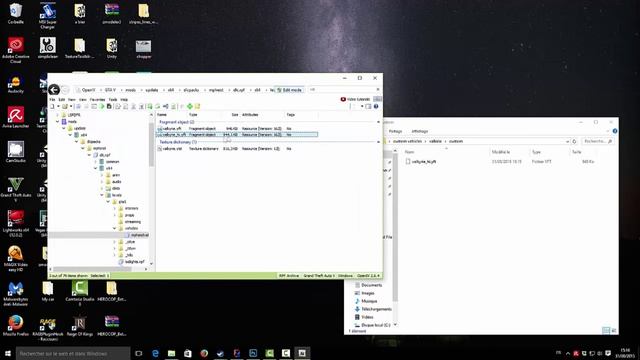Image resolution: width=640 pixels, height=360 pixels.
Task: Select the Texture dictionary file row
Action: tap(237, 149)
